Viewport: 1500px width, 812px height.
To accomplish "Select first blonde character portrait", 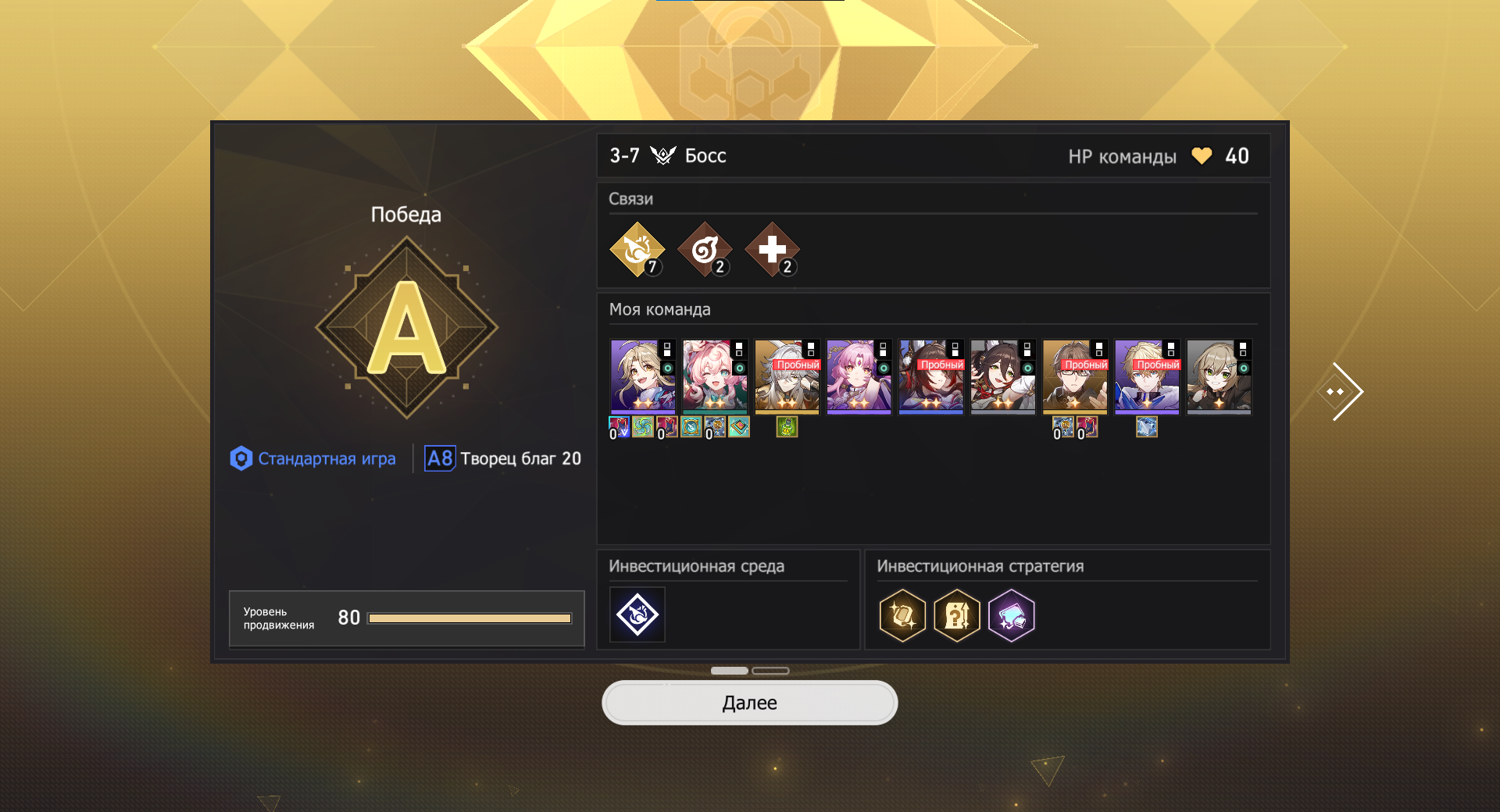I will [x=642, y=376].
